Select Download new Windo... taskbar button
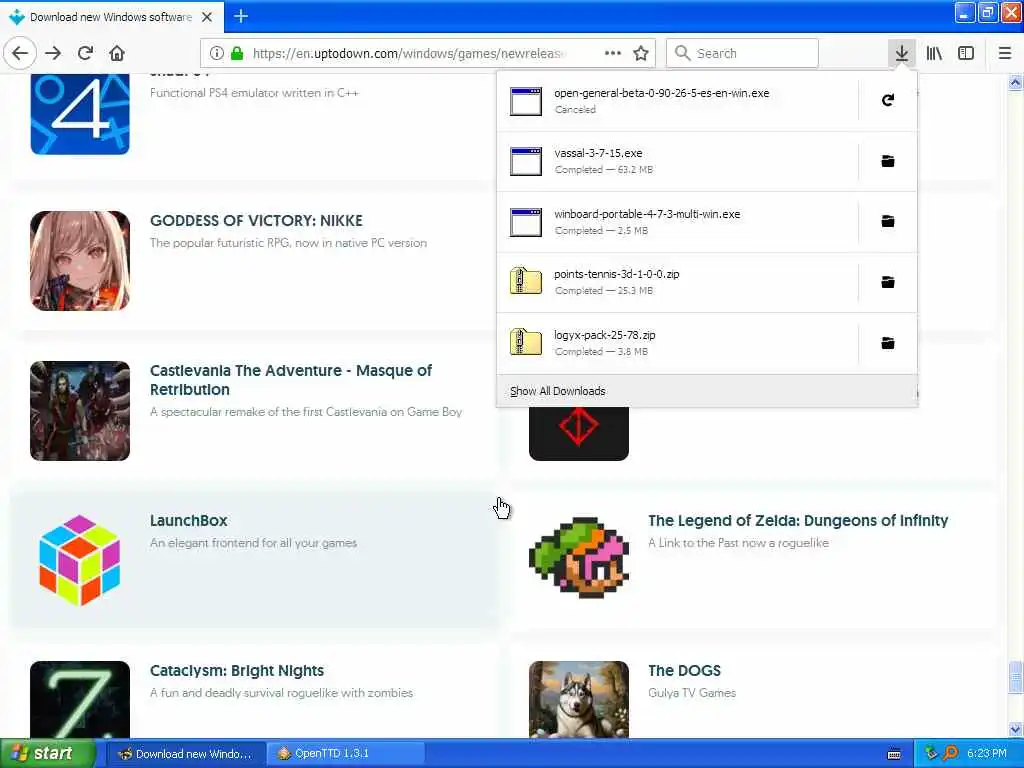Image resolution: width=1024 pixels, height=768 pixels. coord(186,754)
